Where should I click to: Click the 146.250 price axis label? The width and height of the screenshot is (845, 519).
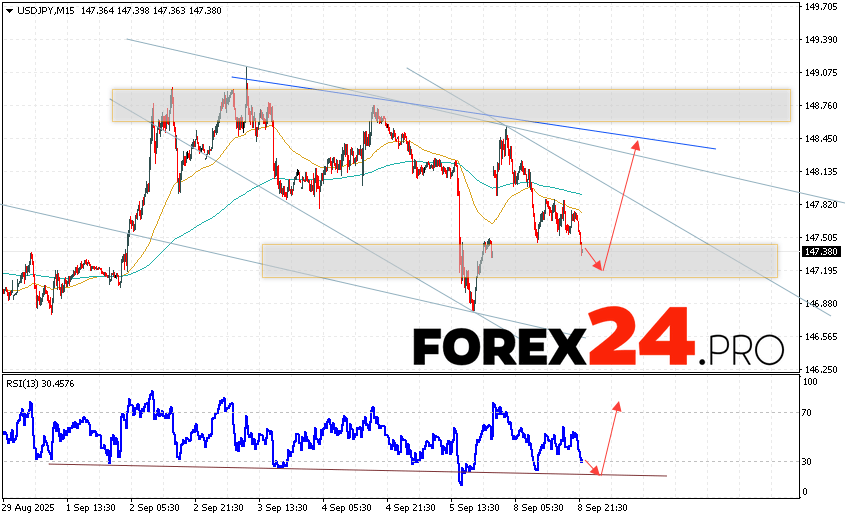coord(820,368)
